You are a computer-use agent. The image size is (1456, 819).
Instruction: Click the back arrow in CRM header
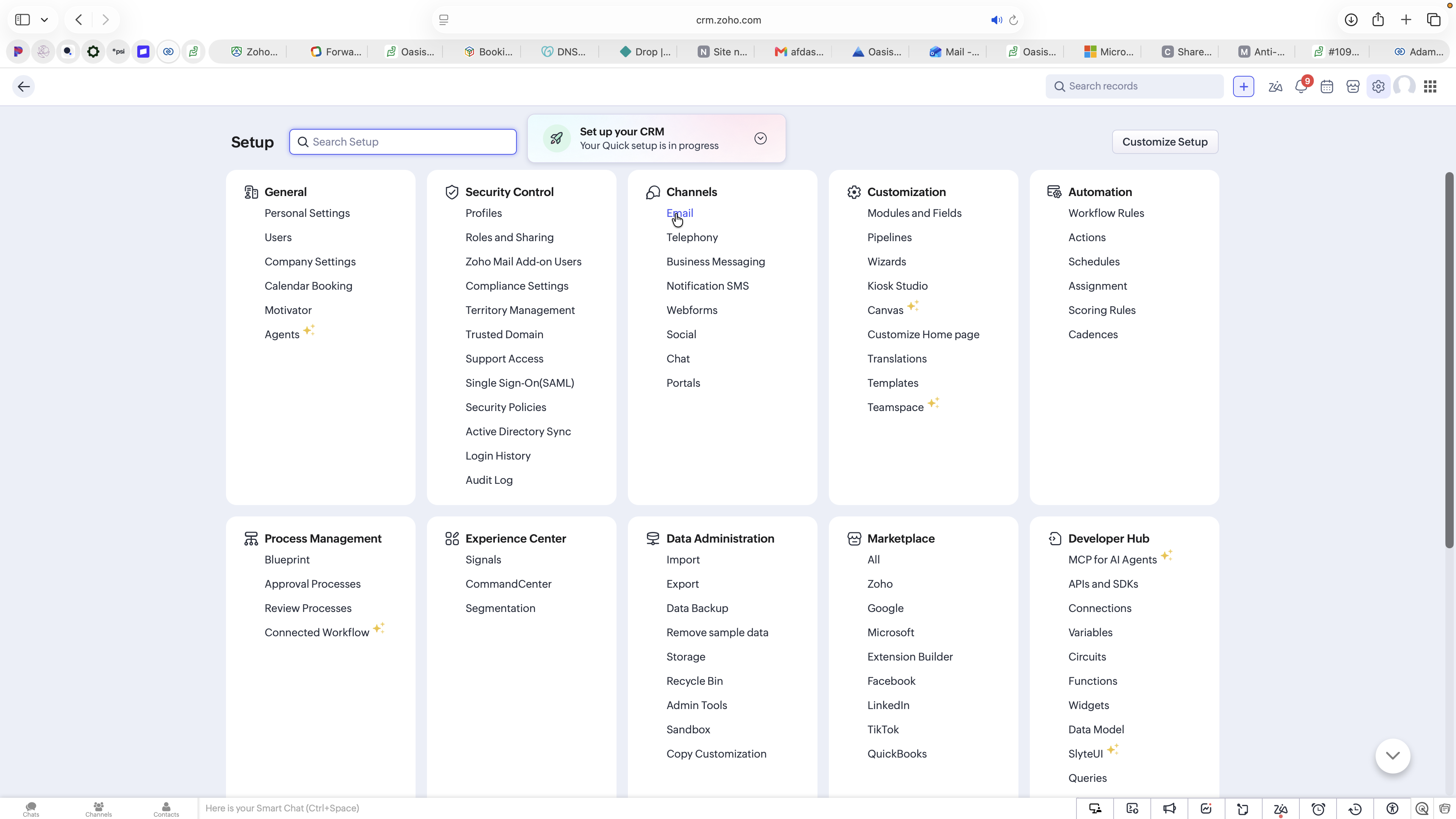pyautogui.click(x=24, y=86)
